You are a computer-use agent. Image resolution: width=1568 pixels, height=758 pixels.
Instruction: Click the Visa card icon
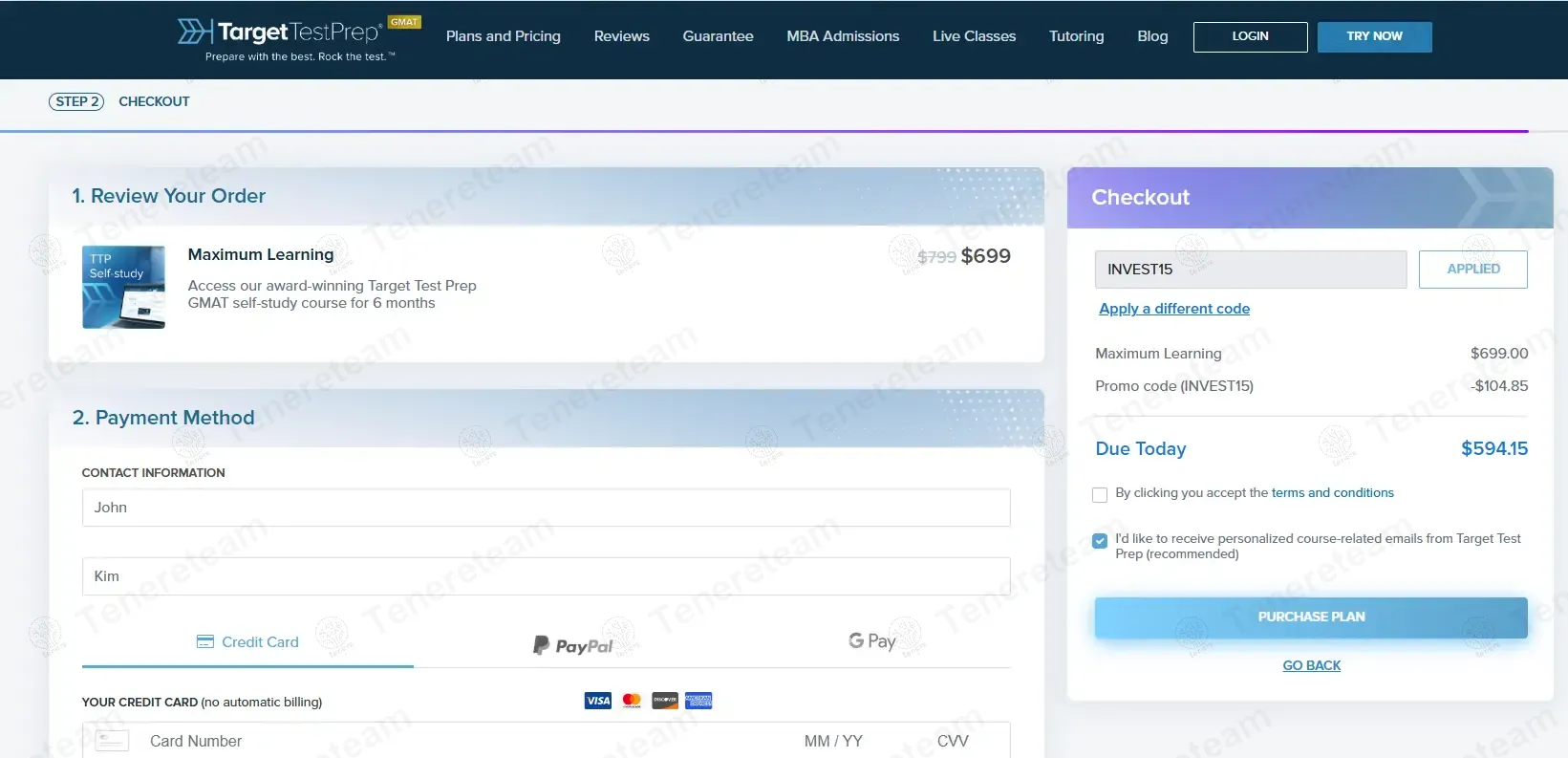pyautogui.click(x=598, y=701)
